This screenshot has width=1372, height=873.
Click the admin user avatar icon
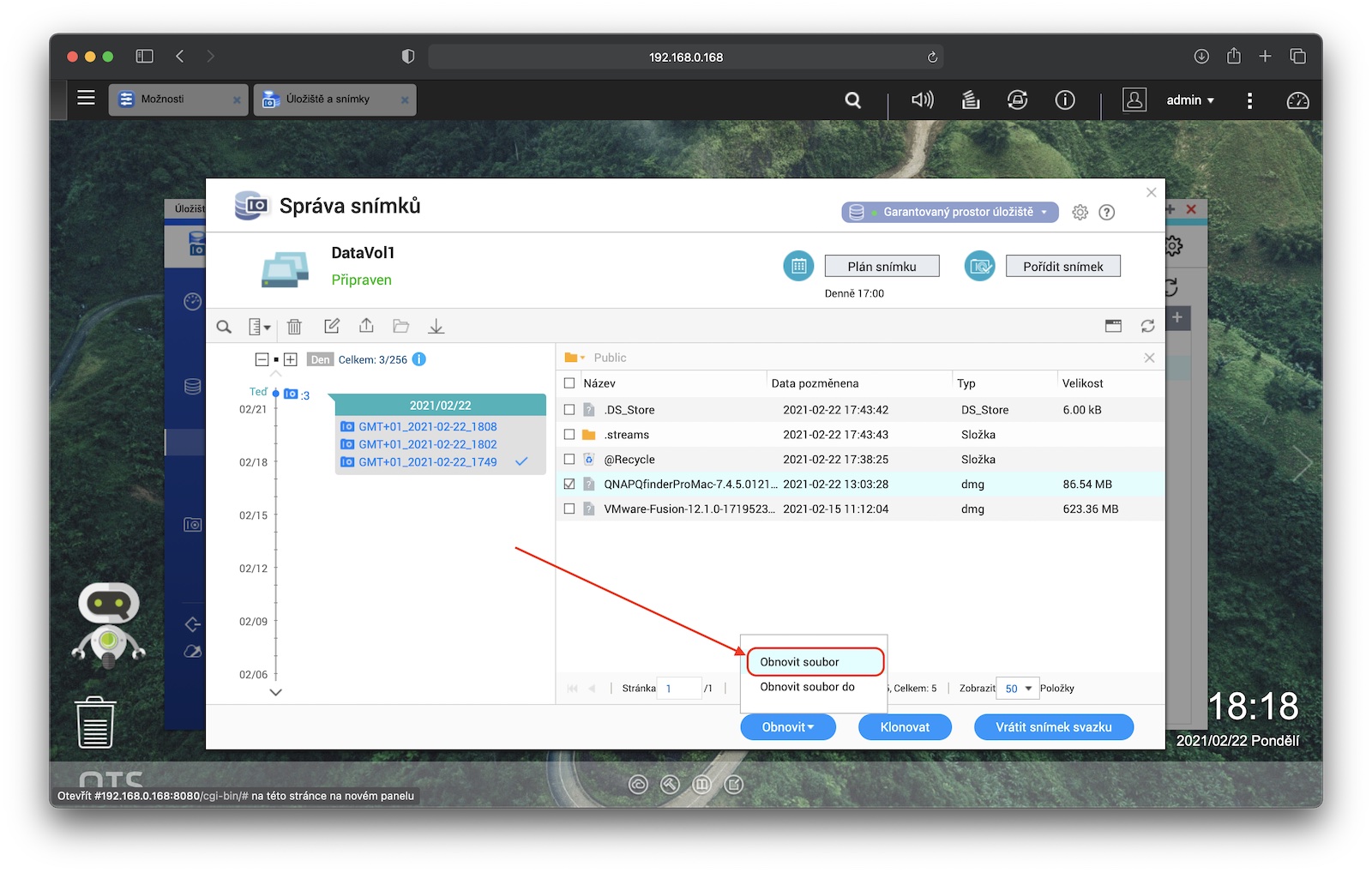coord(1134,100)
